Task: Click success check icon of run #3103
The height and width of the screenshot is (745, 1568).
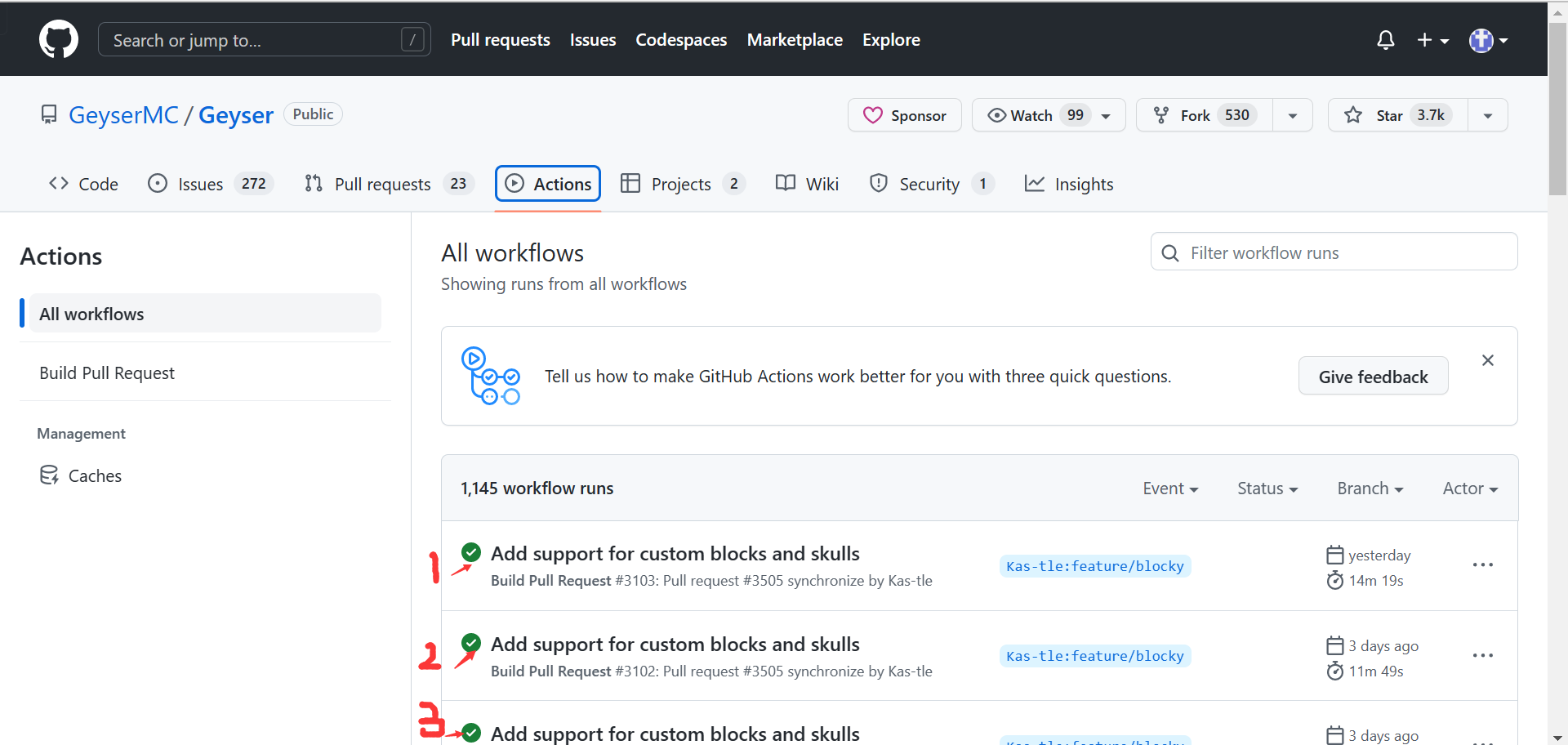Action: point(471,552)
